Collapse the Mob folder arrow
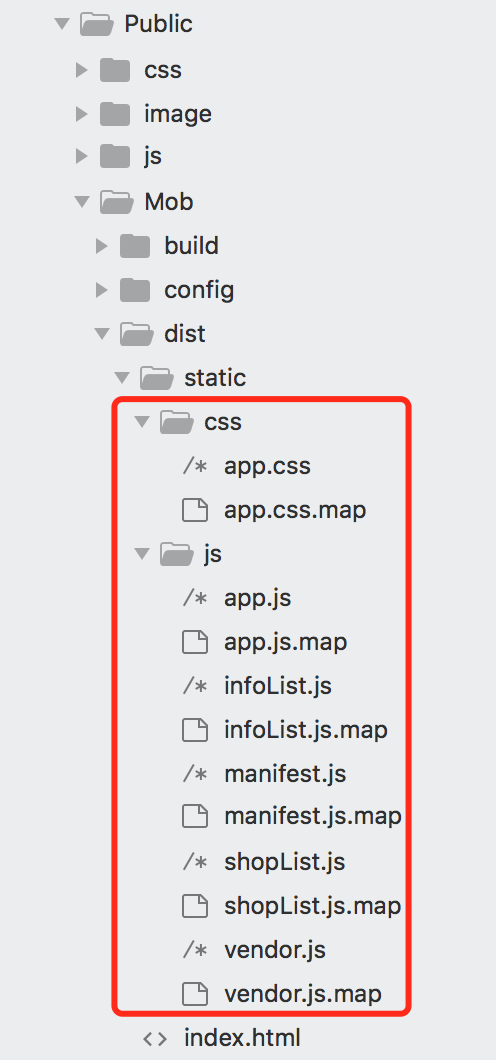This screenshot has height=1060, width=496. tap(82, 201)
